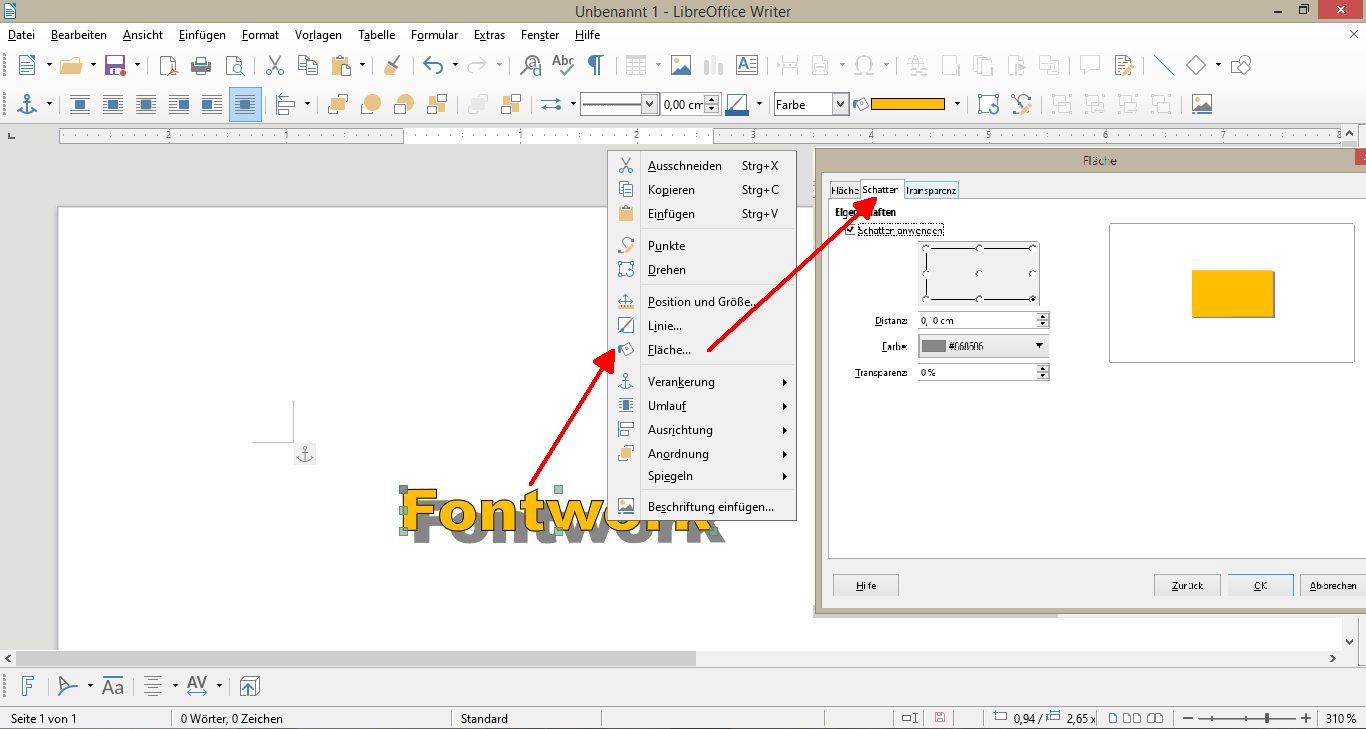Click the Abbrechen button
Screen dimensions: 1366x729
[x=1333, y=585]
